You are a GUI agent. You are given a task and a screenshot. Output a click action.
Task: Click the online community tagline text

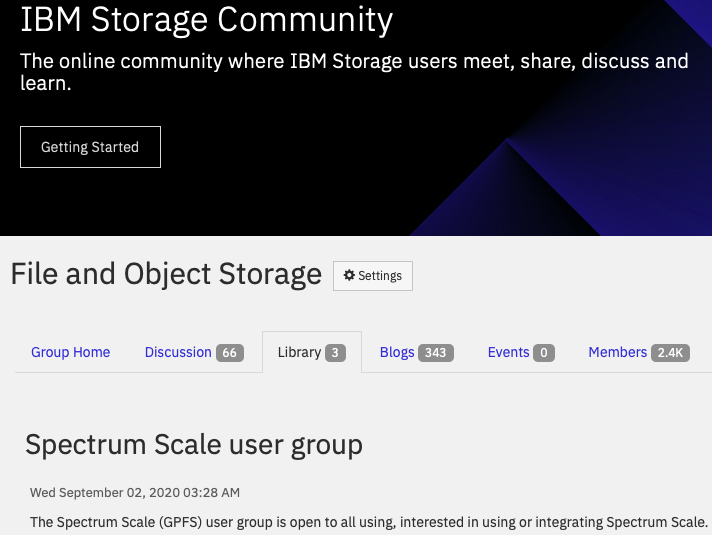tap(354, 72)
